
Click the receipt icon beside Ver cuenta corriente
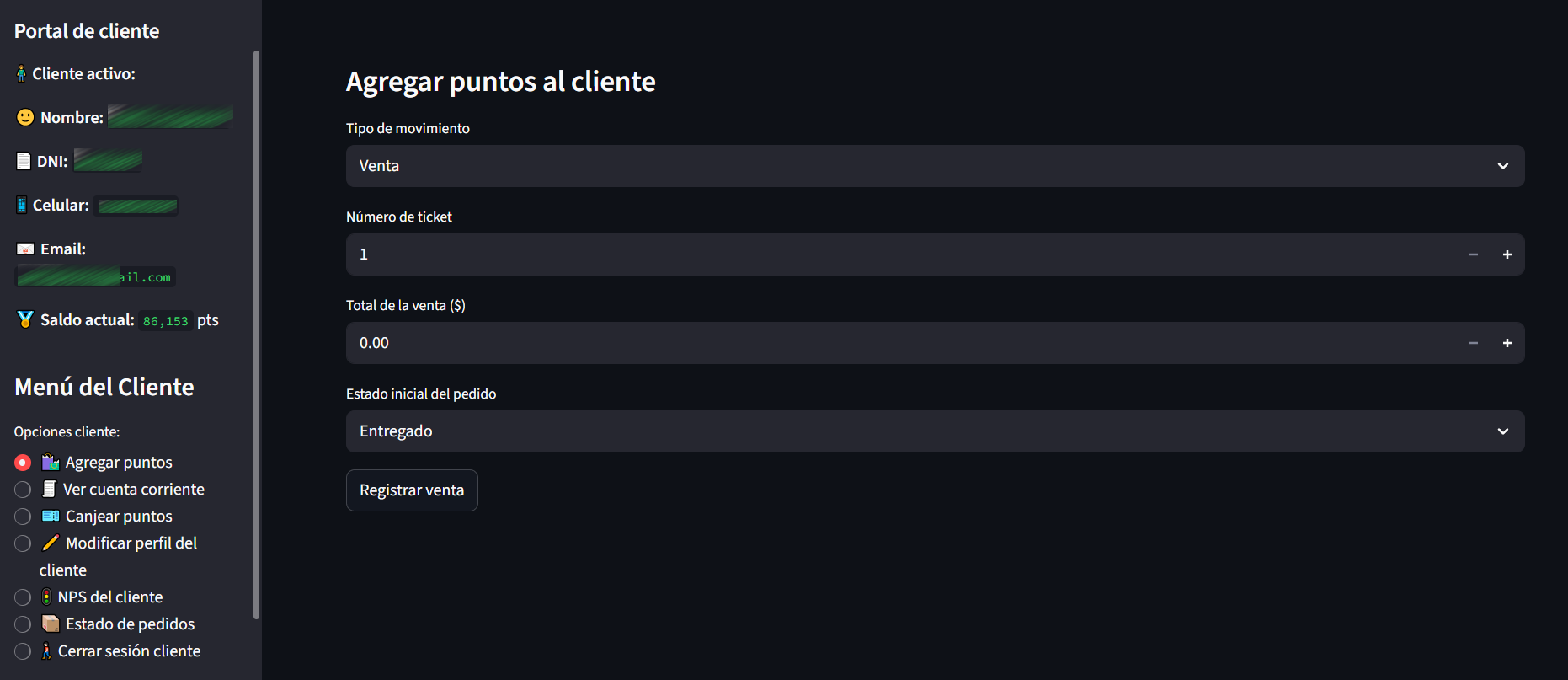(x=50, y=490)
